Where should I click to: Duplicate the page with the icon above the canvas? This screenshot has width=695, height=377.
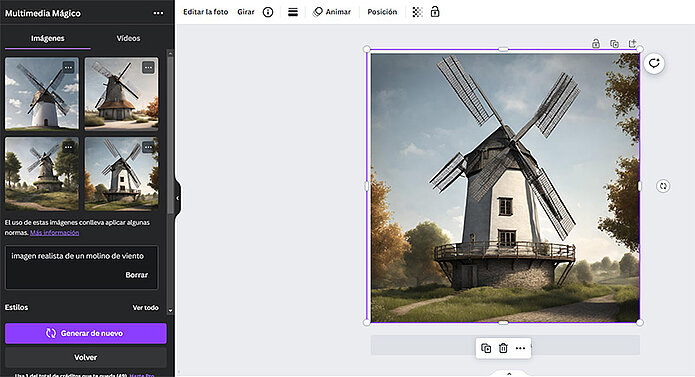coord(614,43)
